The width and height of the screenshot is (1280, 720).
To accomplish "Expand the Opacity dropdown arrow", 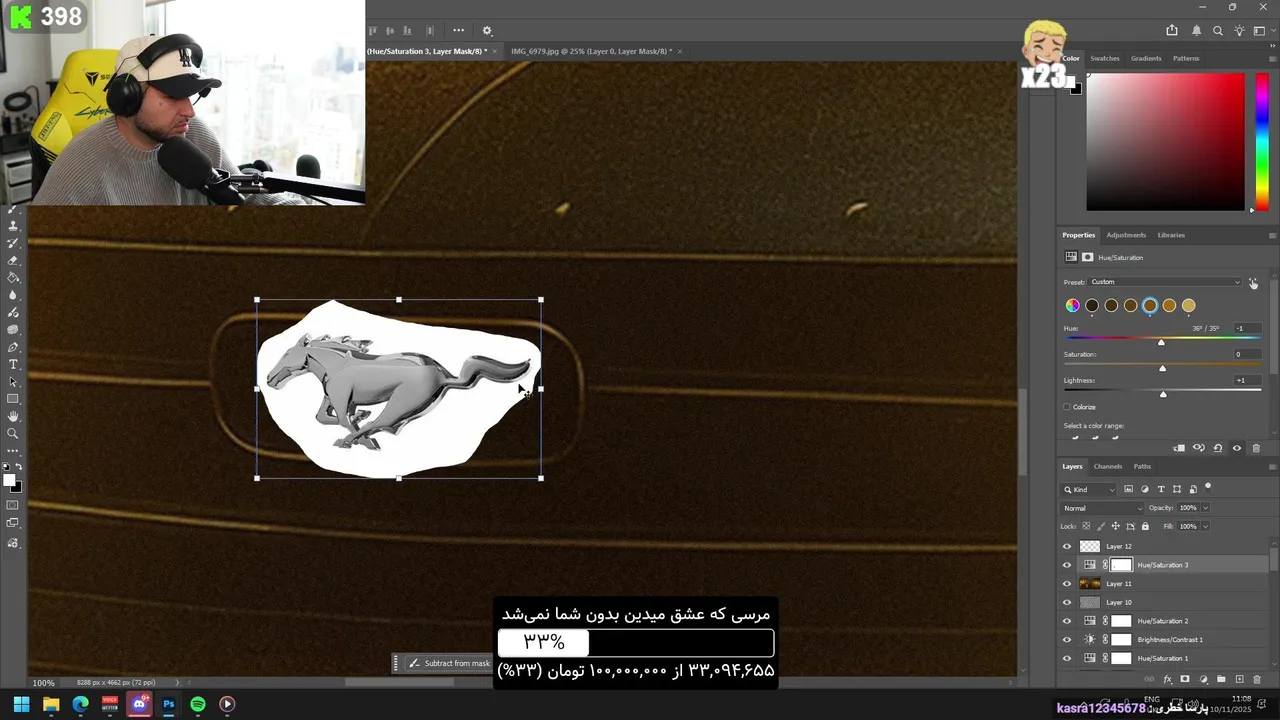I will [x=1206, y=508].
